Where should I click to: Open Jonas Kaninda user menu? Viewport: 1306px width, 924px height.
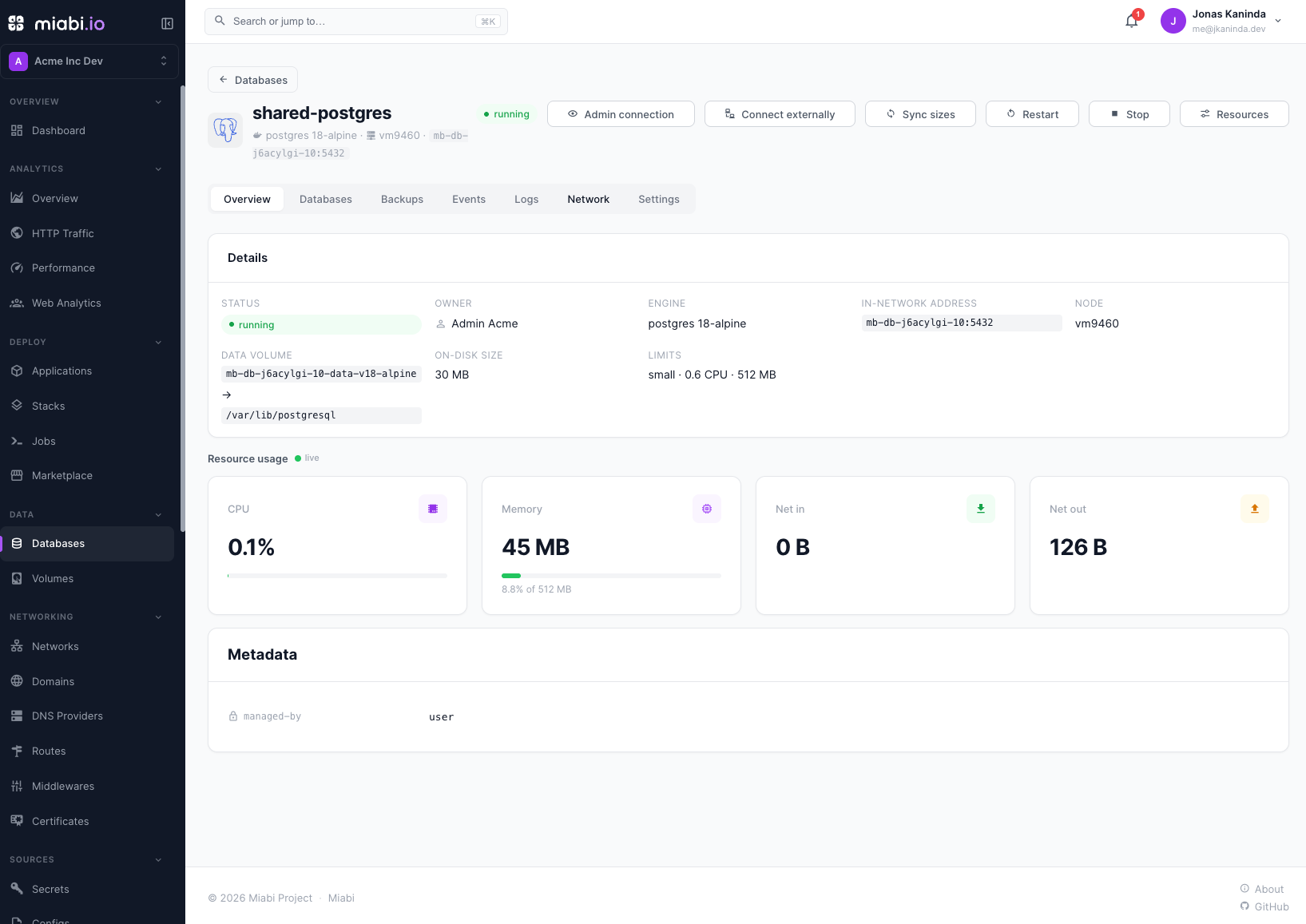click(x=1222, y=22)
